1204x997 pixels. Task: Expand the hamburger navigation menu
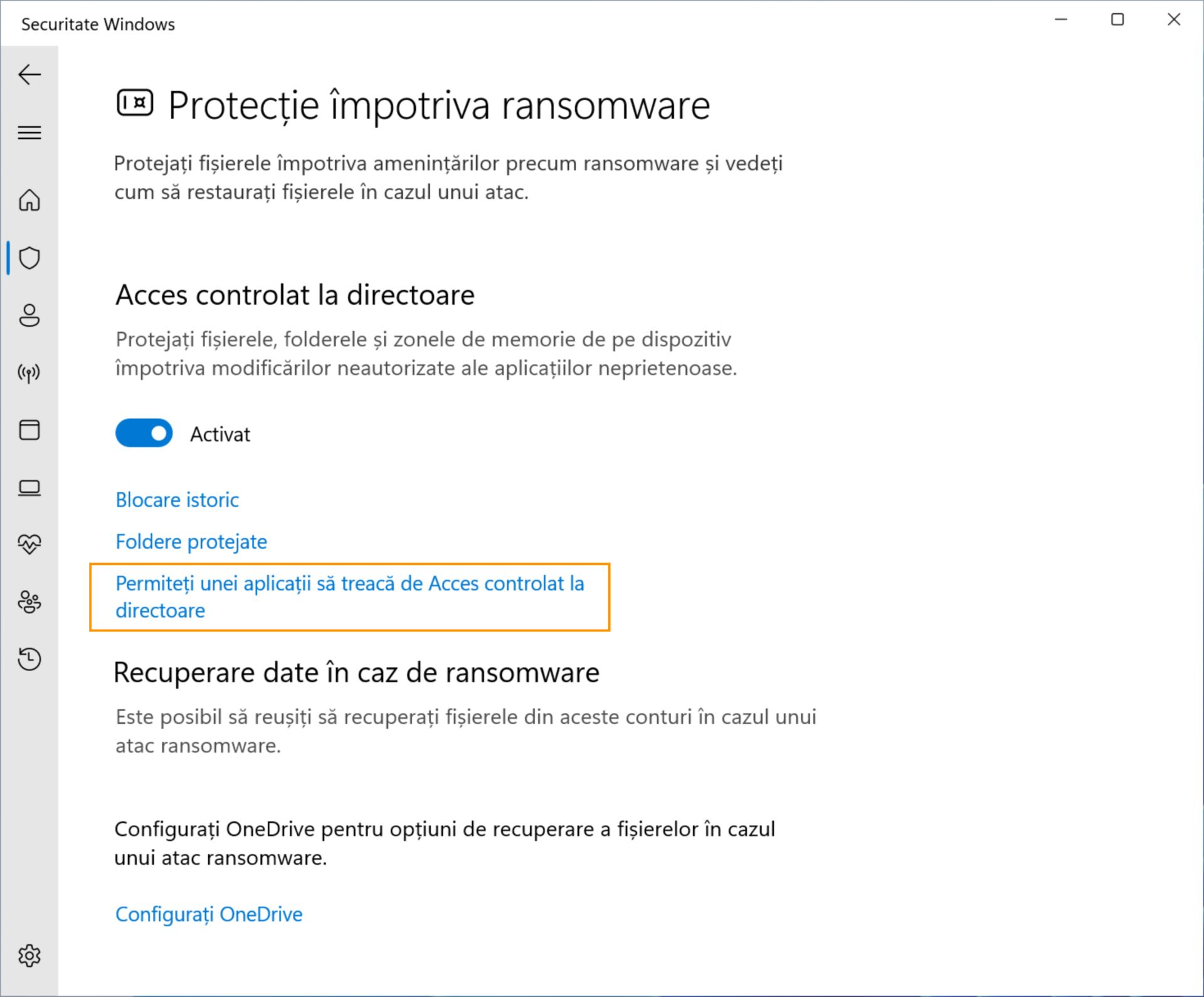point(29,133)
